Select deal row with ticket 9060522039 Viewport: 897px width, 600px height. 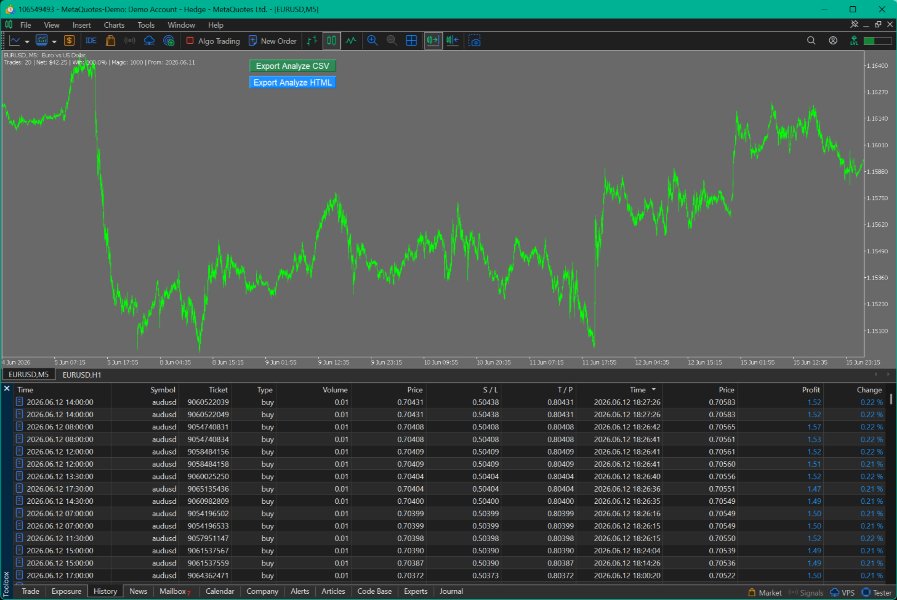click(x=451, y=402)
